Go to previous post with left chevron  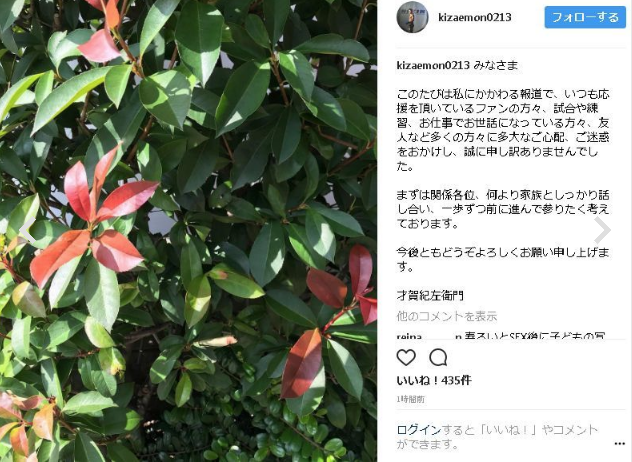(x=28, y=231)
